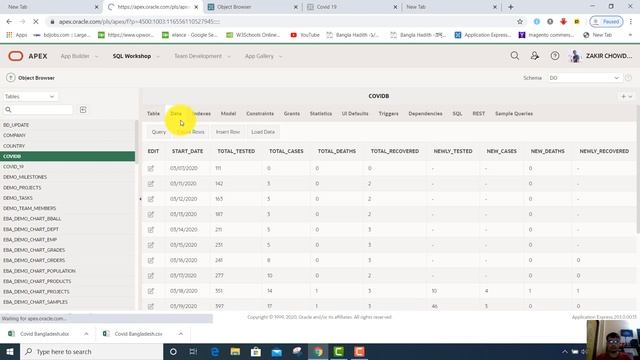The width and height of the screenshot is (640, 360).
Task: Click the Object Browser up-arrow icon
Action: [11, 78]
